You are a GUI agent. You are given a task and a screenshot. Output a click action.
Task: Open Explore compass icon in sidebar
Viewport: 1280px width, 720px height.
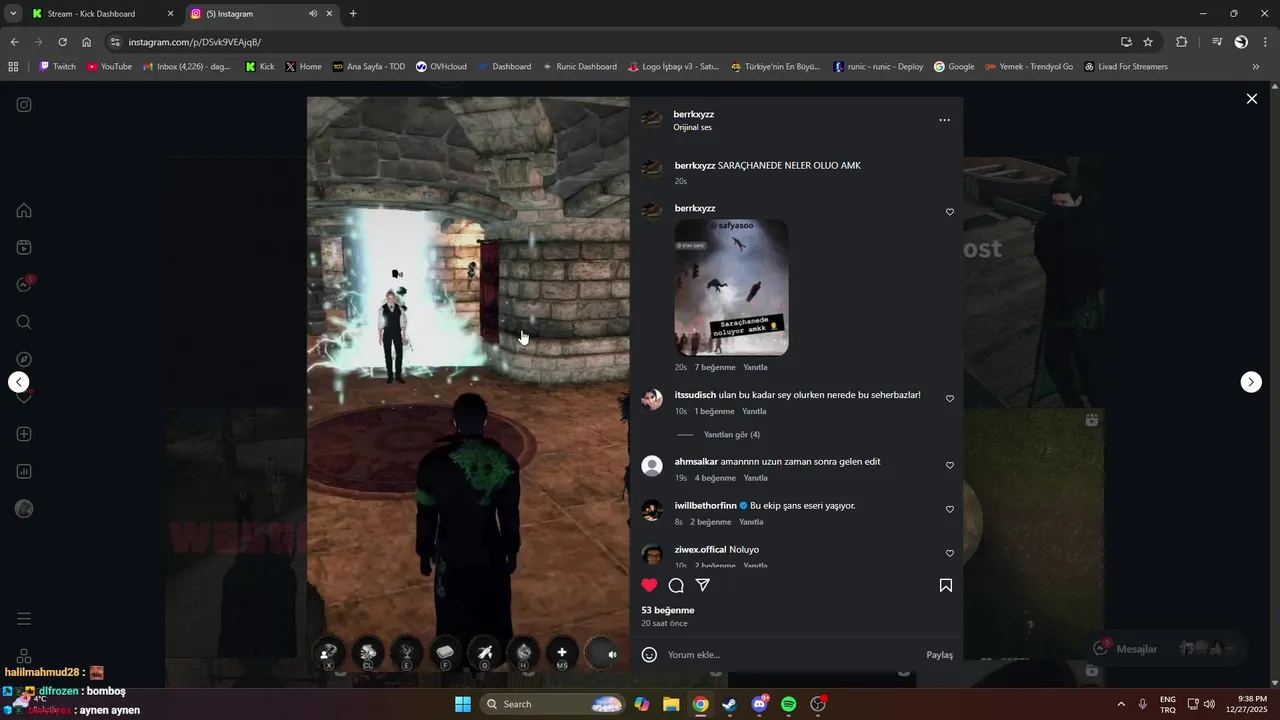(x=24, y=359)
